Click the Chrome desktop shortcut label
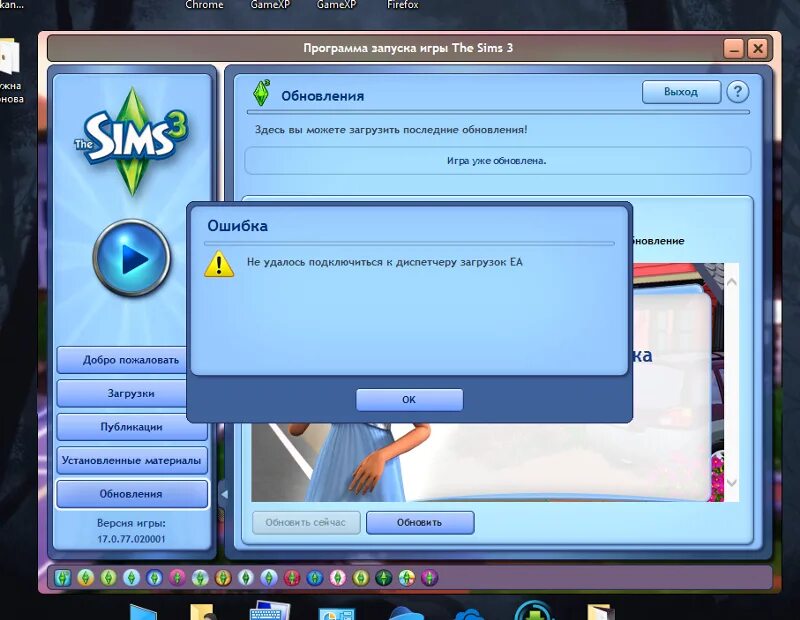Screen dimensions: 800x620 click(204, 5)
